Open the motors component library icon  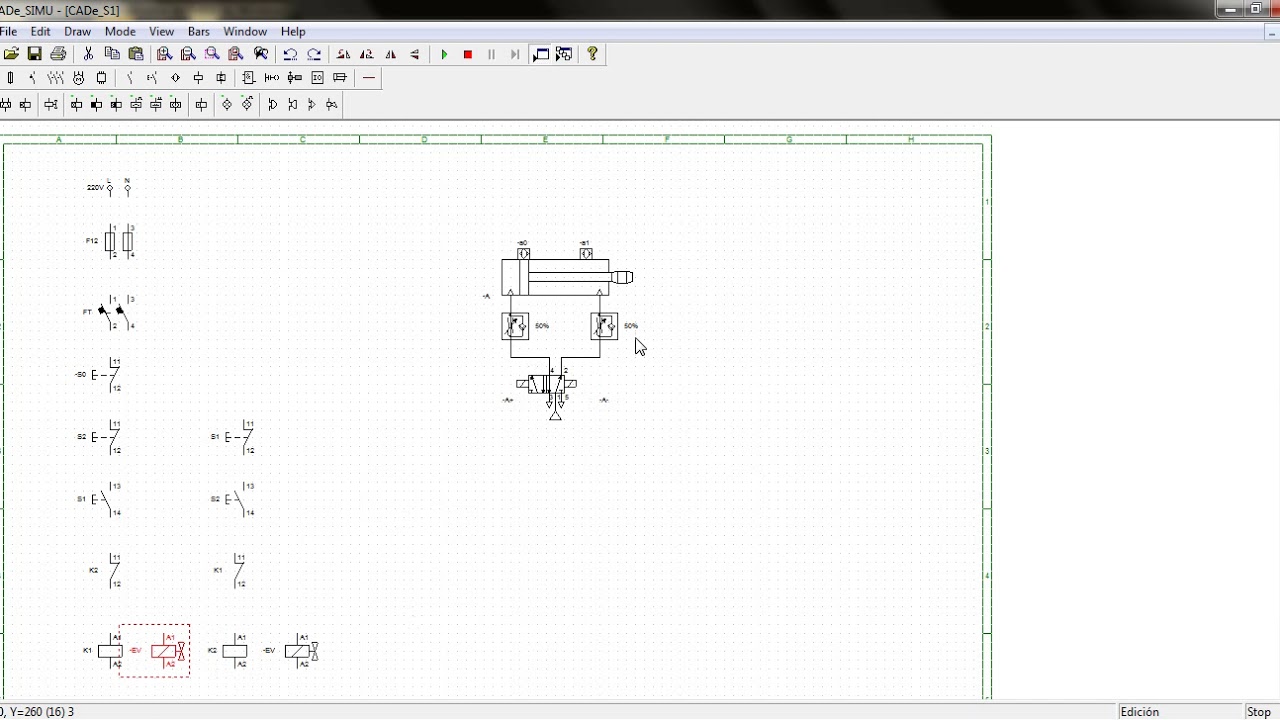[78, 78]
